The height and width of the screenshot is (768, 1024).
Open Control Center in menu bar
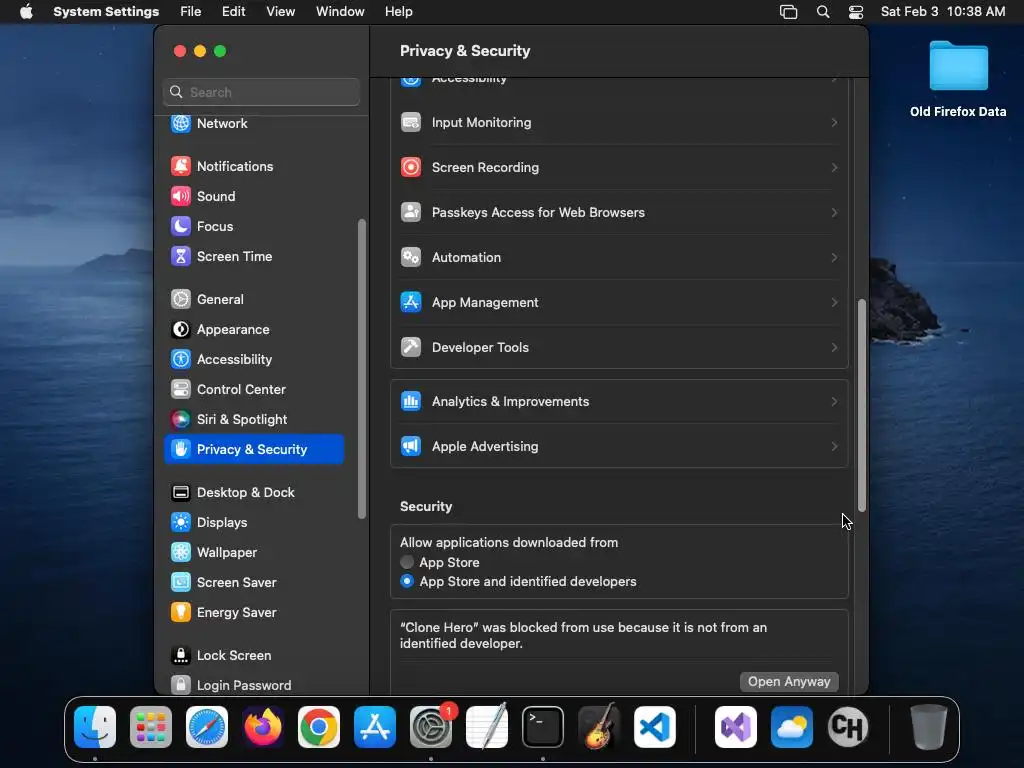(856, 12)
